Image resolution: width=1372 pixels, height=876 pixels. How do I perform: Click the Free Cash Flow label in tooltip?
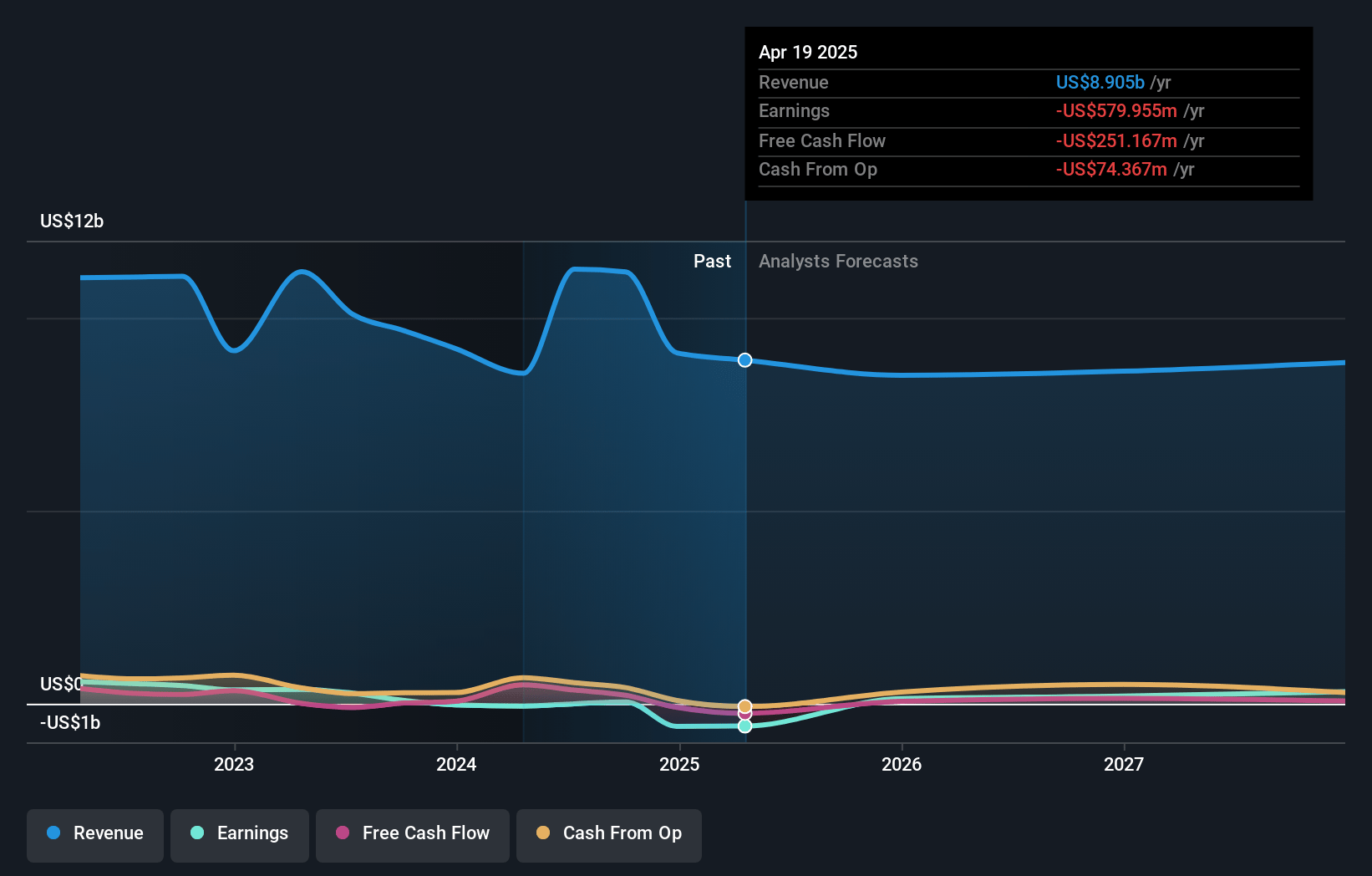point(822,141)
